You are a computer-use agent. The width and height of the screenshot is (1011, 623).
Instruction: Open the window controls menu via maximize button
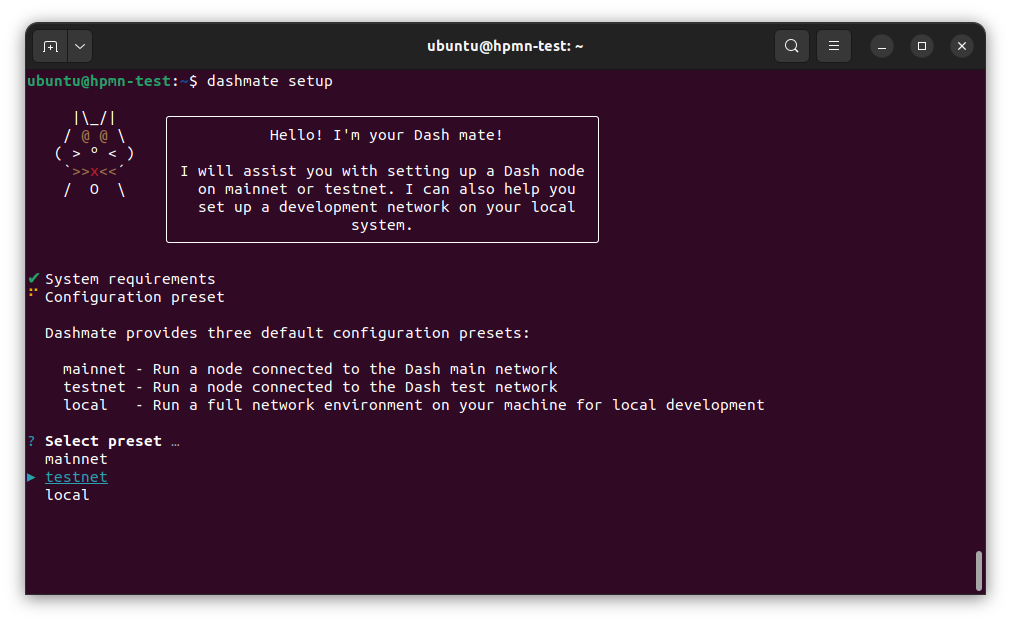tap(921, 45)
